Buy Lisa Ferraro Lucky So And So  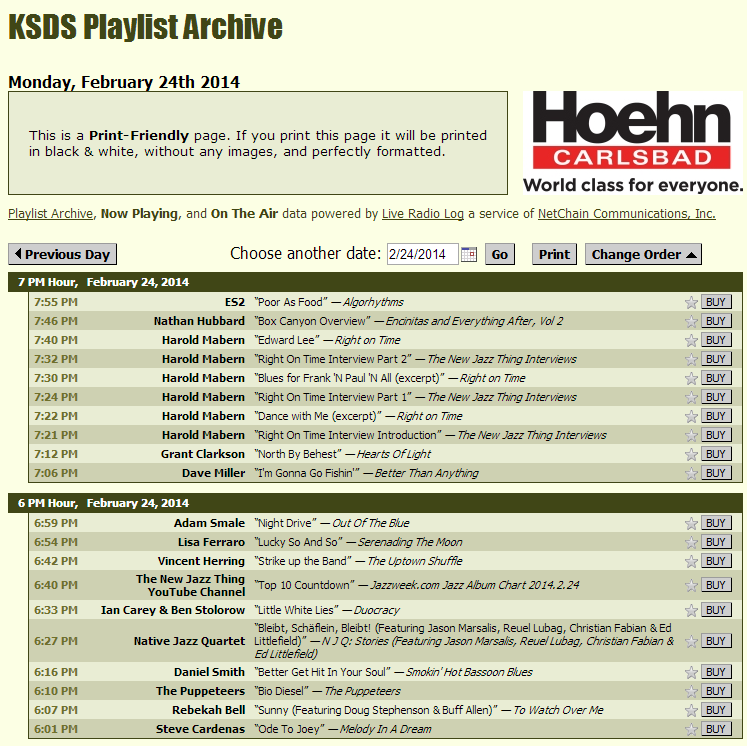coord(716,542)
